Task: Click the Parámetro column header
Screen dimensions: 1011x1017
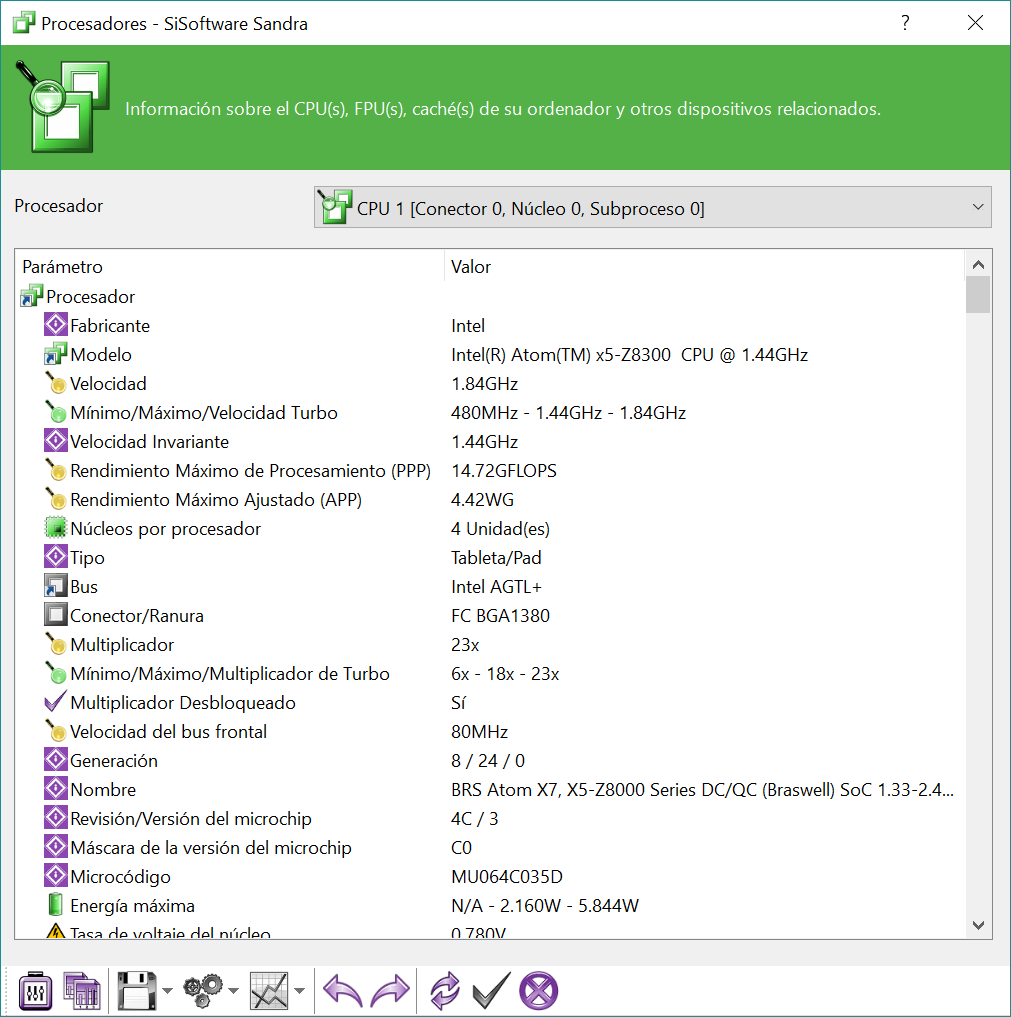Action: [x=230, y=267]
